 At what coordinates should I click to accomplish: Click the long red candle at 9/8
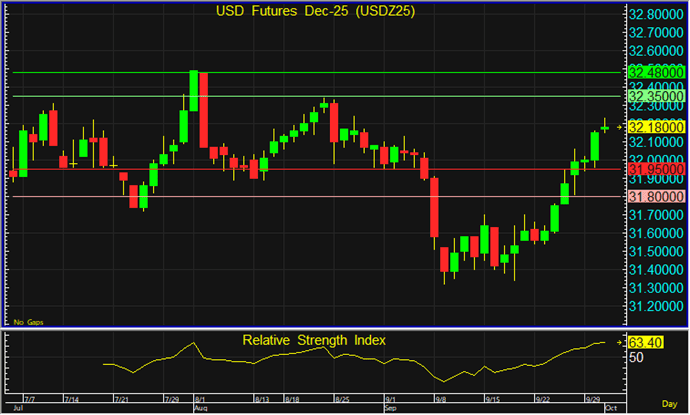(435, 207)
